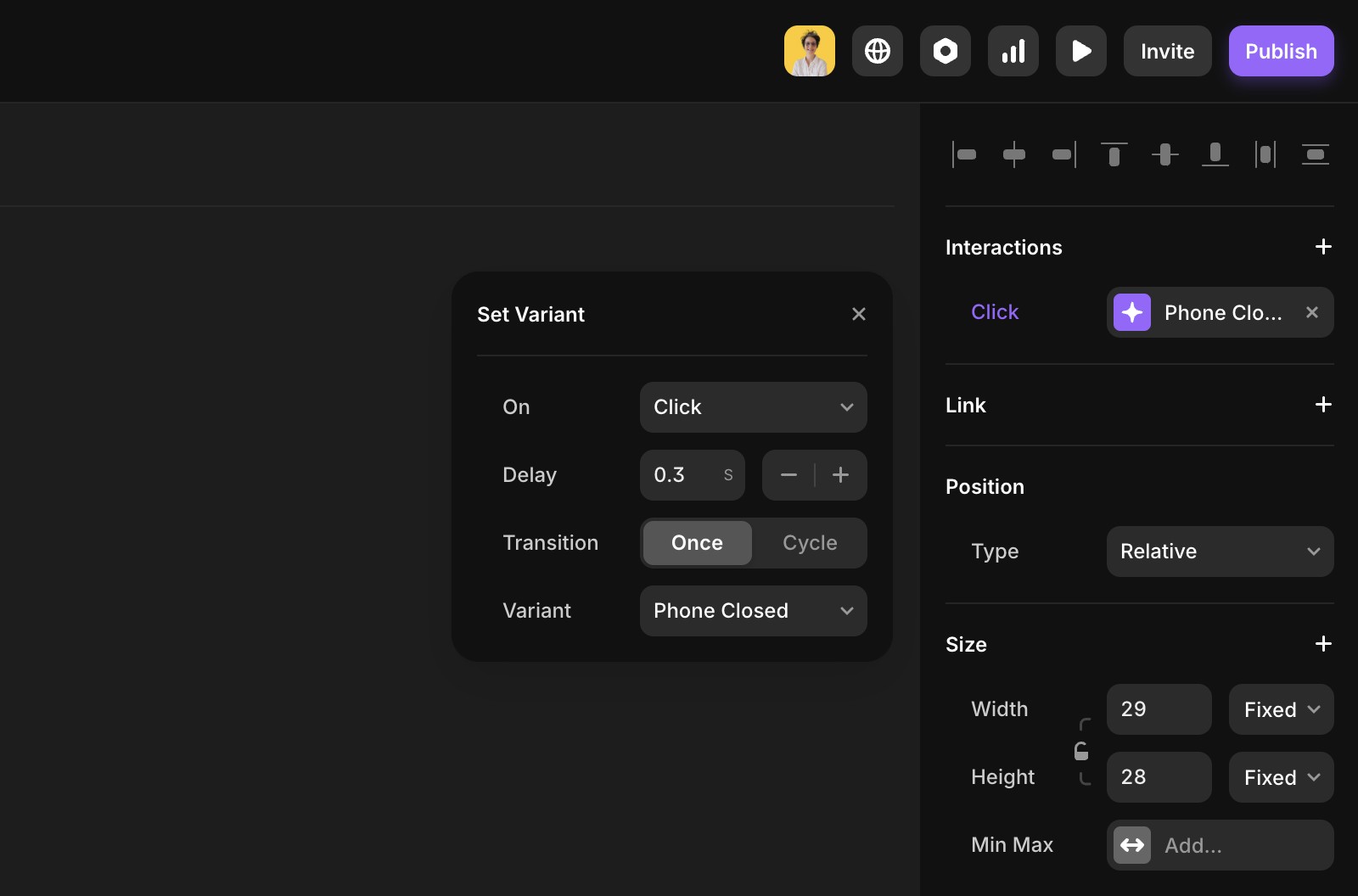
Task: Open the Height Fixed sizing dropdown
Action: point(1282,777)
